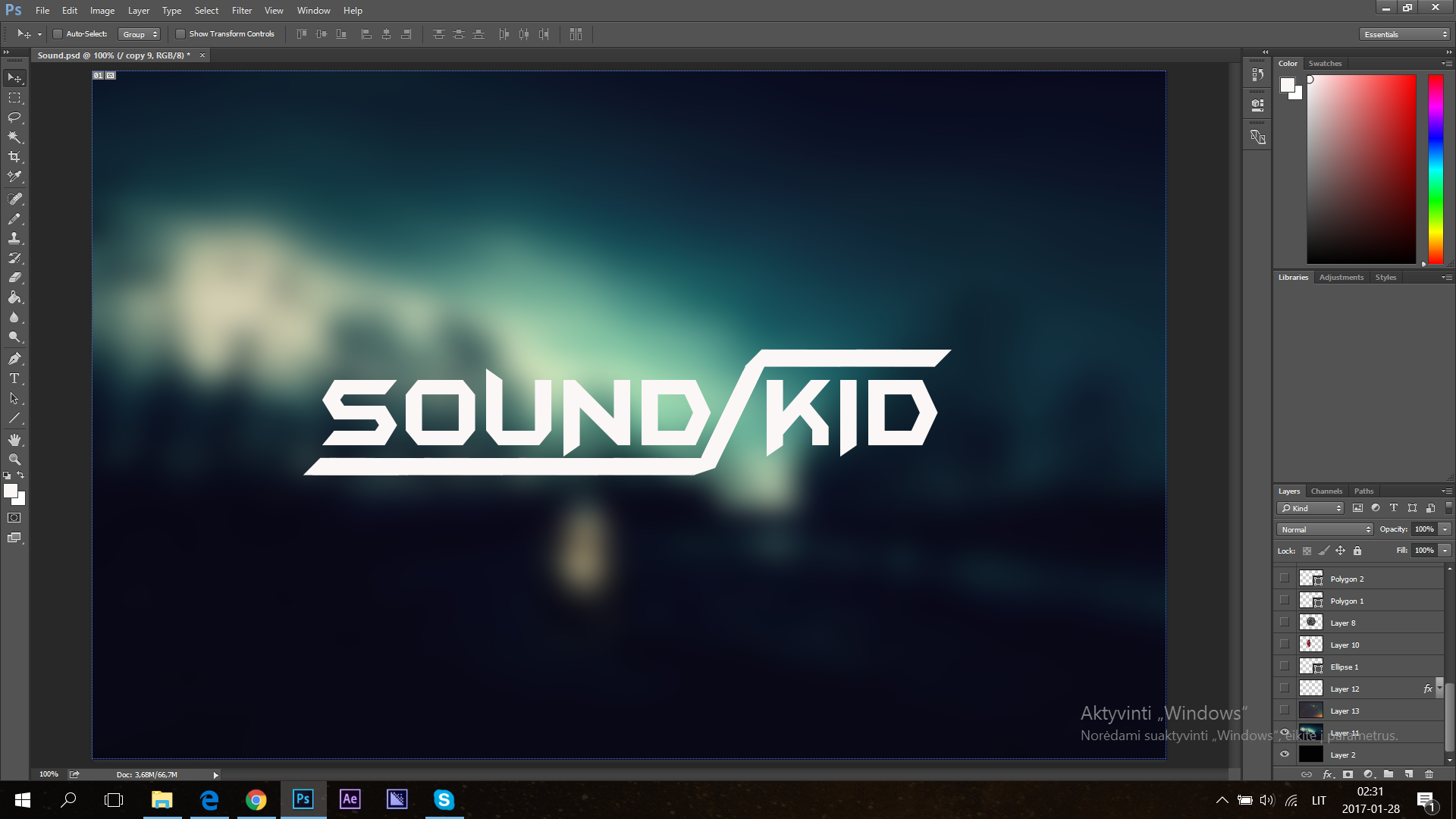This screenshot has height=819, width=1456.
Task: Click the delete layer trash icon
Action: point(1429,774)
